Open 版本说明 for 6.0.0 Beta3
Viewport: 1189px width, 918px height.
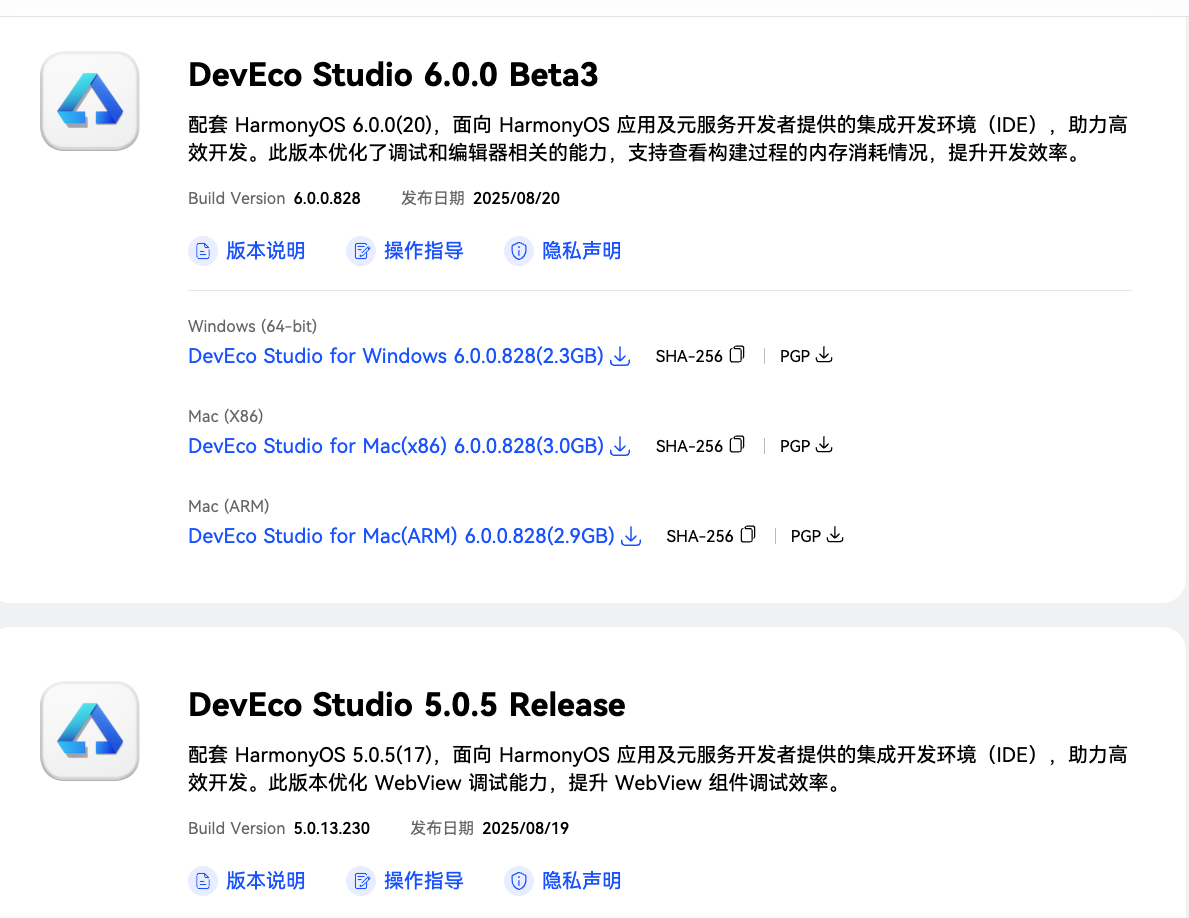[x=265, y=251]
